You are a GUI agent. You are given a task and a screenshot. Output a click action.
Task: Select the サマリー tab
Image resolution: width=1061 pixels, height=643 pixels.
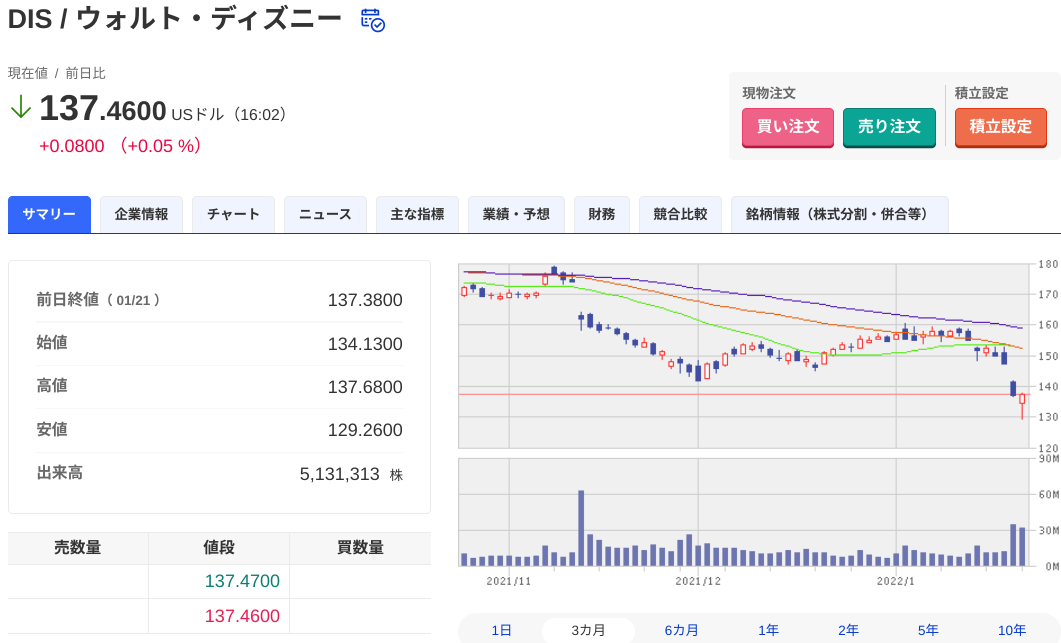49,215
